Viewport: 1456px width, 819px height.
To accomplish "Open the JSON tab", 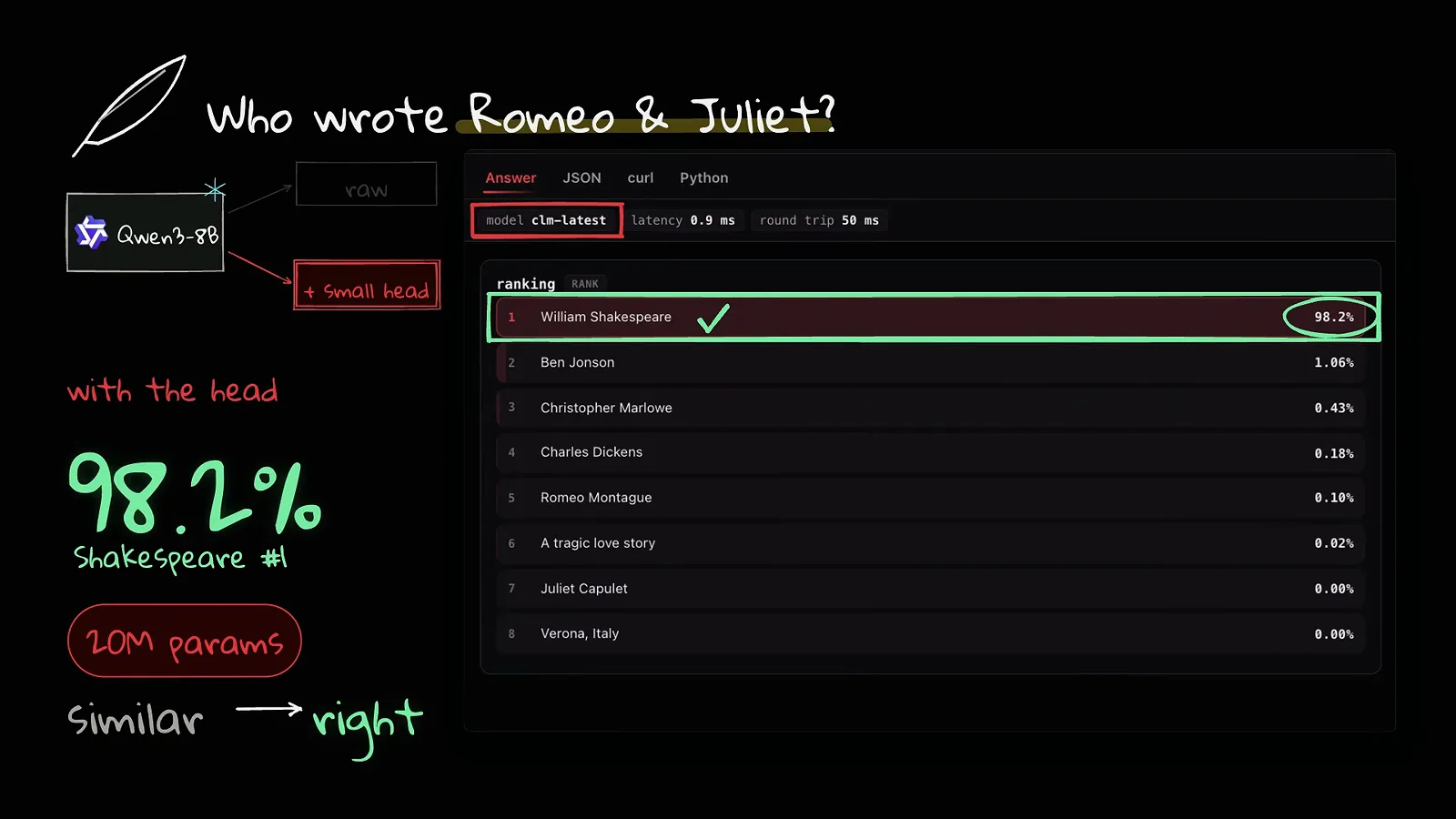I will (x=581, y=177).
